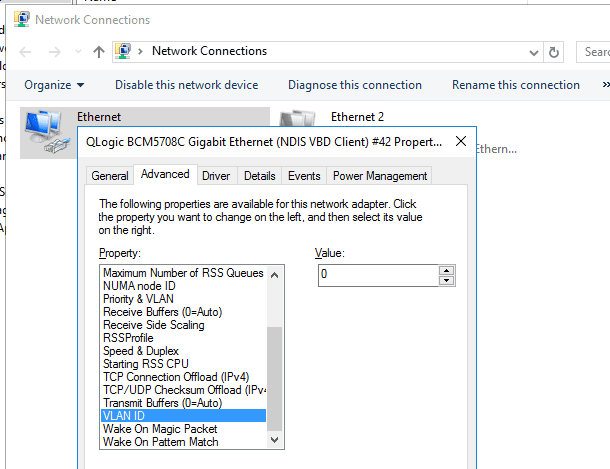Select the Ethernet connection label
Image resolution: width=610 pixels, height=469 pixels.
click(99, 117)
